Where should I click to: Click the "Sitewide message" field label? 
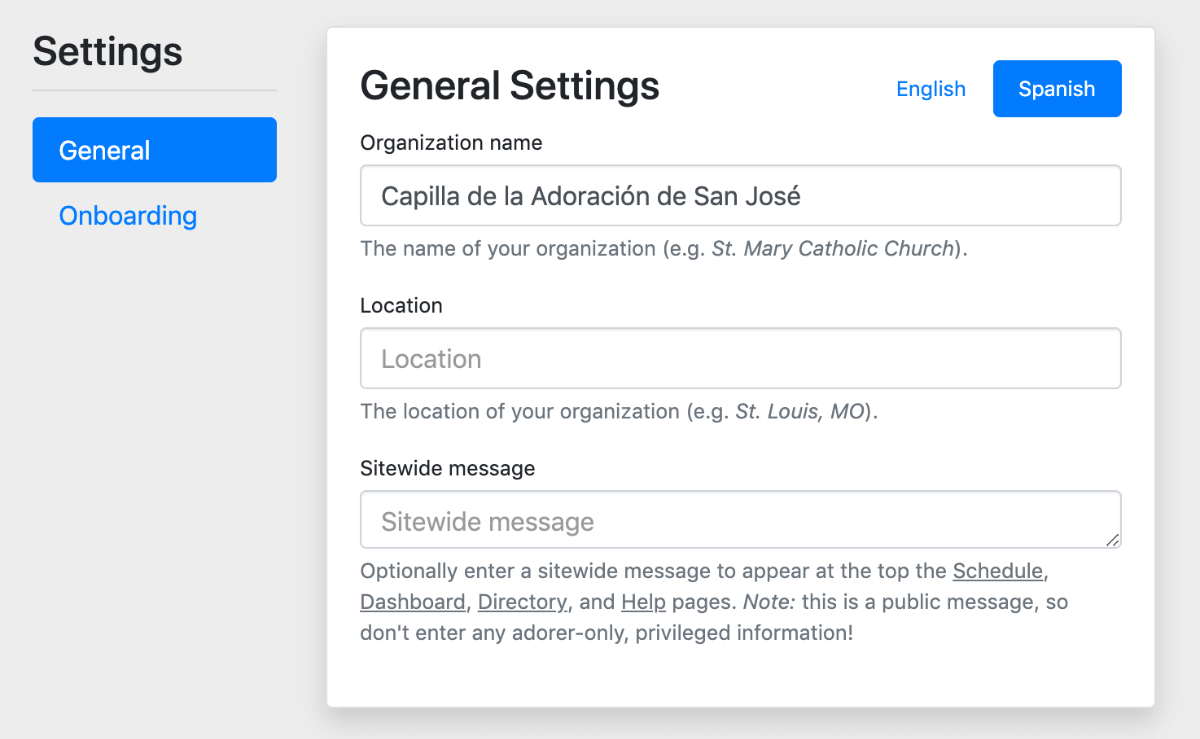pos(447,468)
